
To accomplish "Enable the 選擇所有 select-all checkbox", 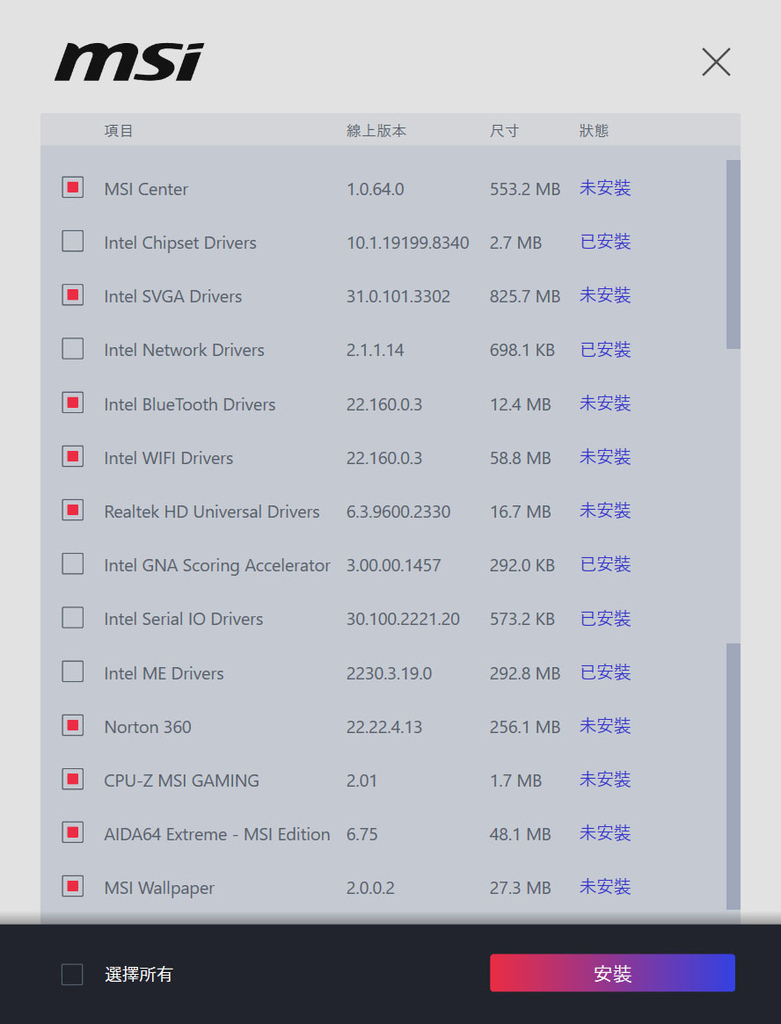I will [72, 974].
